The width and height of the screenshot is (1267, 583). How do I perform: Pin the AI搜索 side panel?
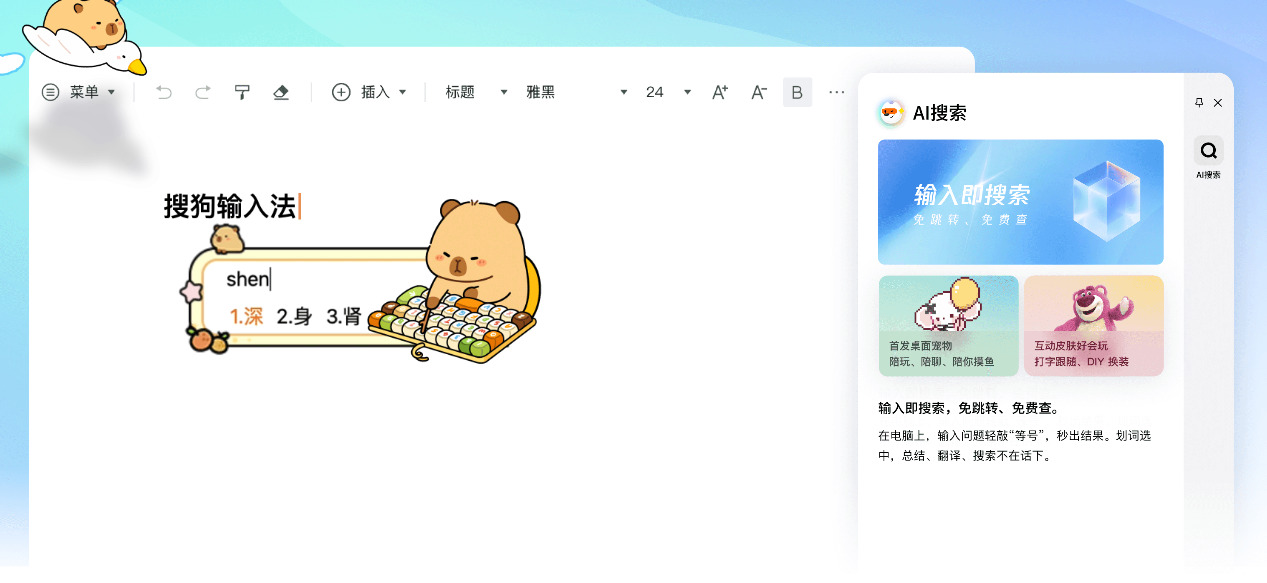(1199, 103)
